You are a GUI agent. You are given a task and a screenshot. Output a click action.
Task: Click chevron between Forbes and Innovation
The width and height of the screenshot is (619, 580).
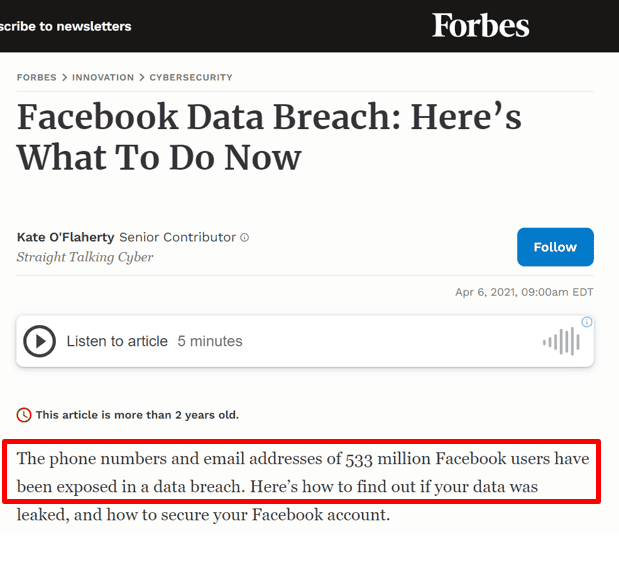coord(64,77)
